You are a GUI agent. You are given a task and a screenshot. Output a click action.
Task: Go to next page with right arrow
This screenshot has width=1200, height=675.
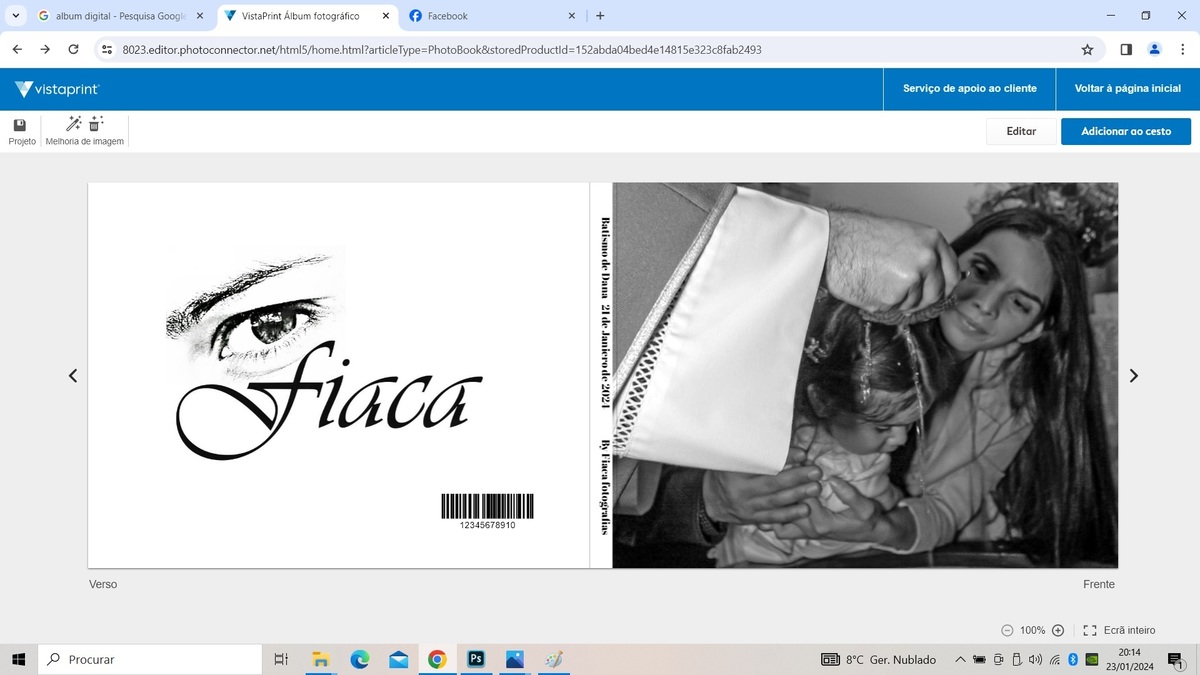pos(1133,376)
